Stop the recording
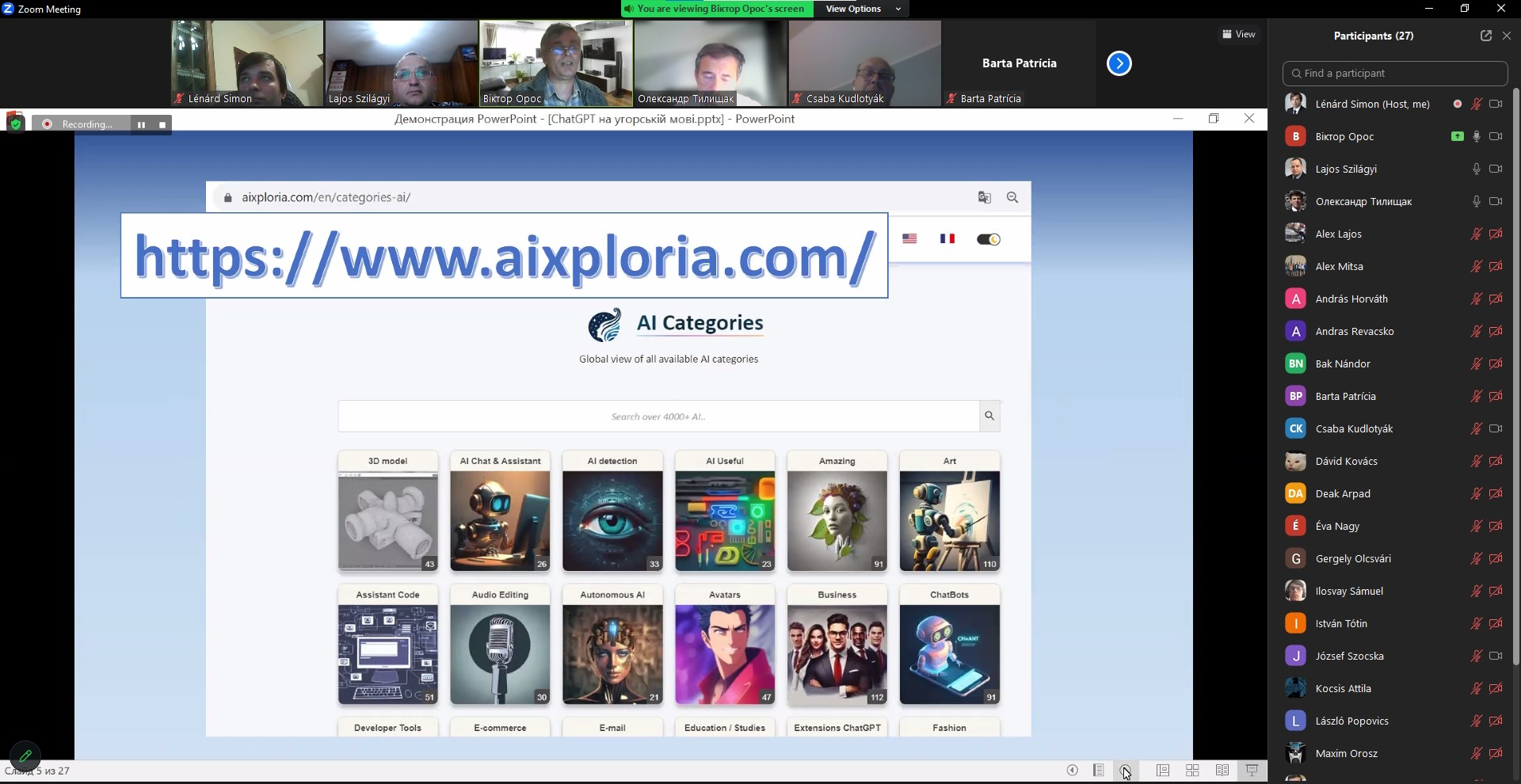 162,124
